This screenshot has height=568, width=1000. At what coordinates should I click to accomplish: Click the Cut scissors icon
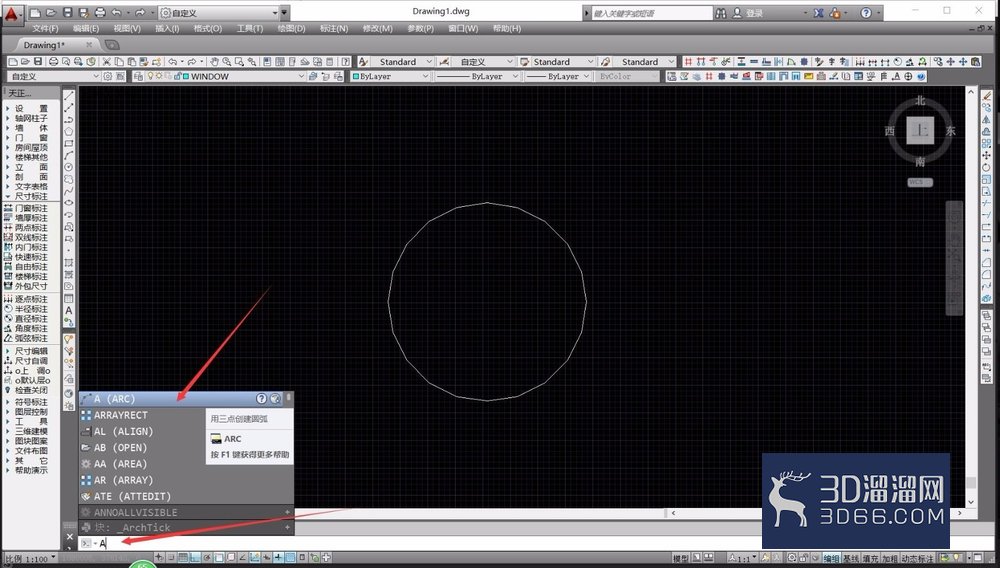tap(107, 62)
